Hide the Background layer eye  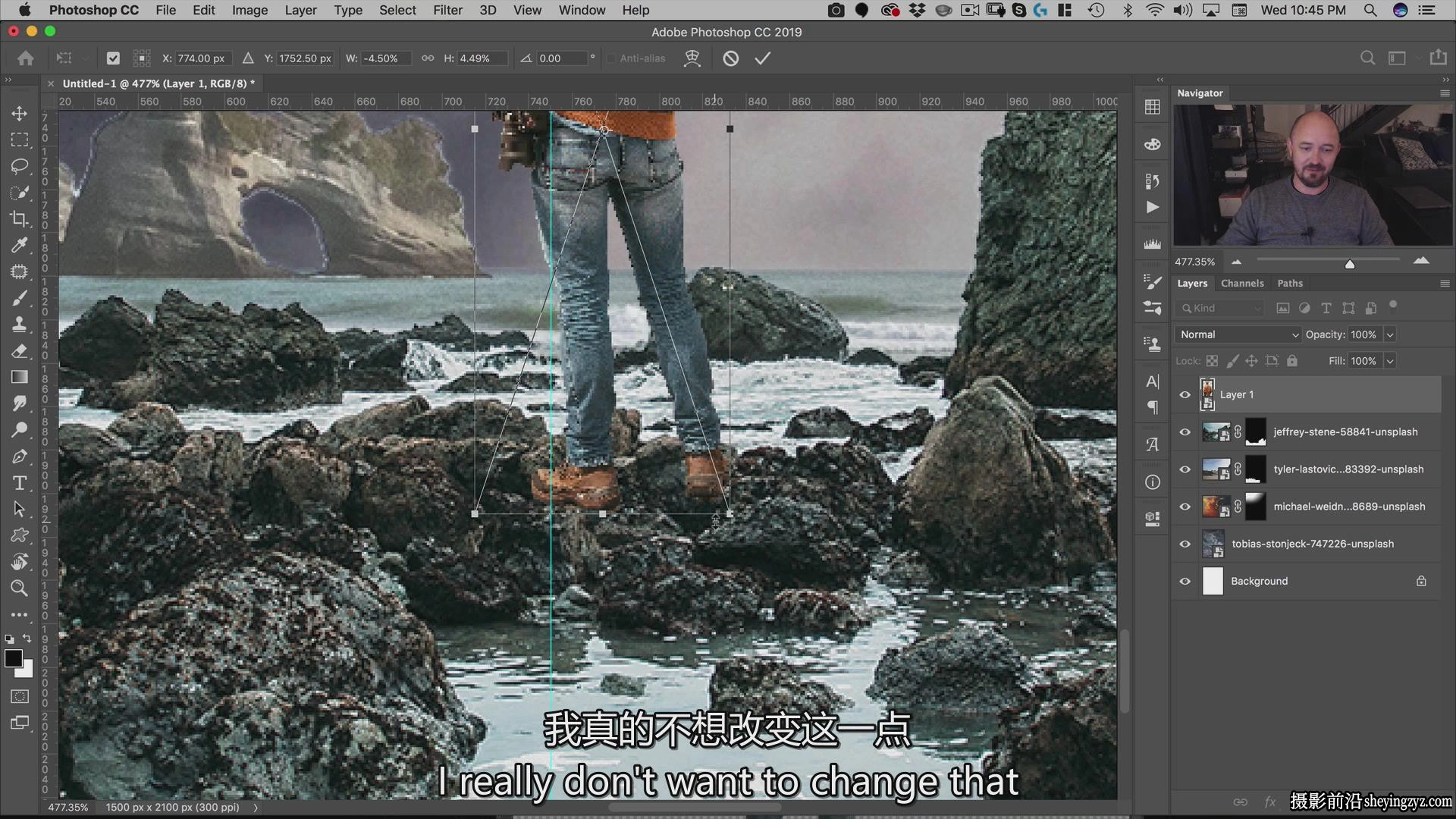1185,581
